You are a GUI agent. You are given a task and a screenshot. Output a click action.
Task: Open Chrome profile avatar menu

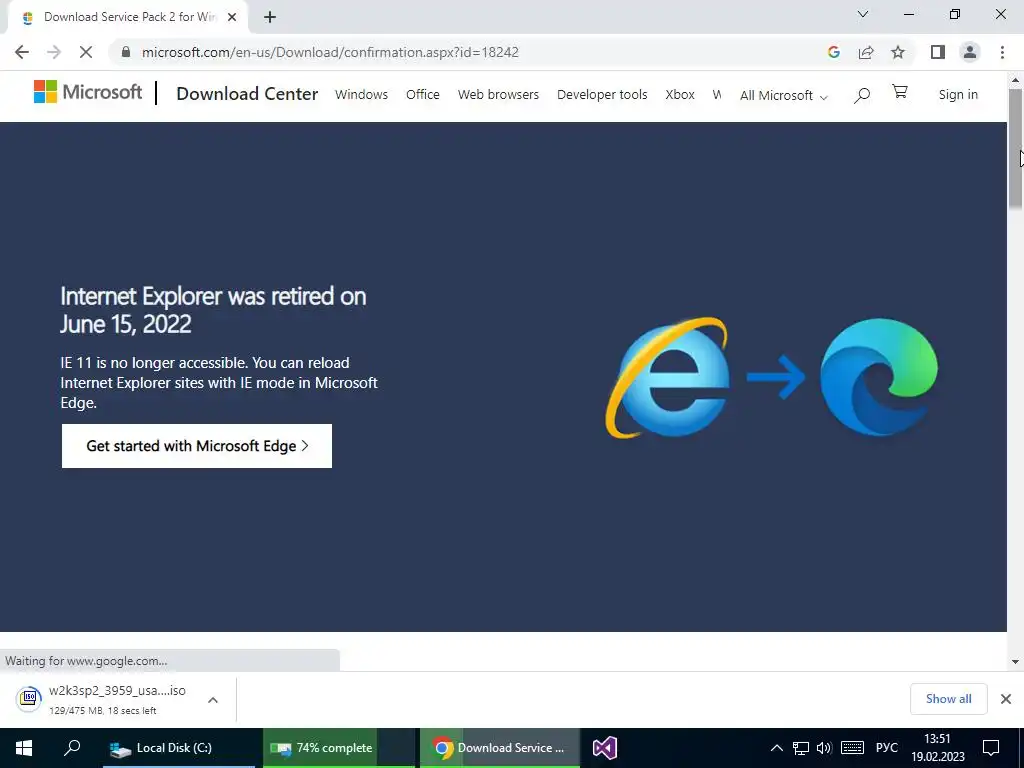pos(970,52)
